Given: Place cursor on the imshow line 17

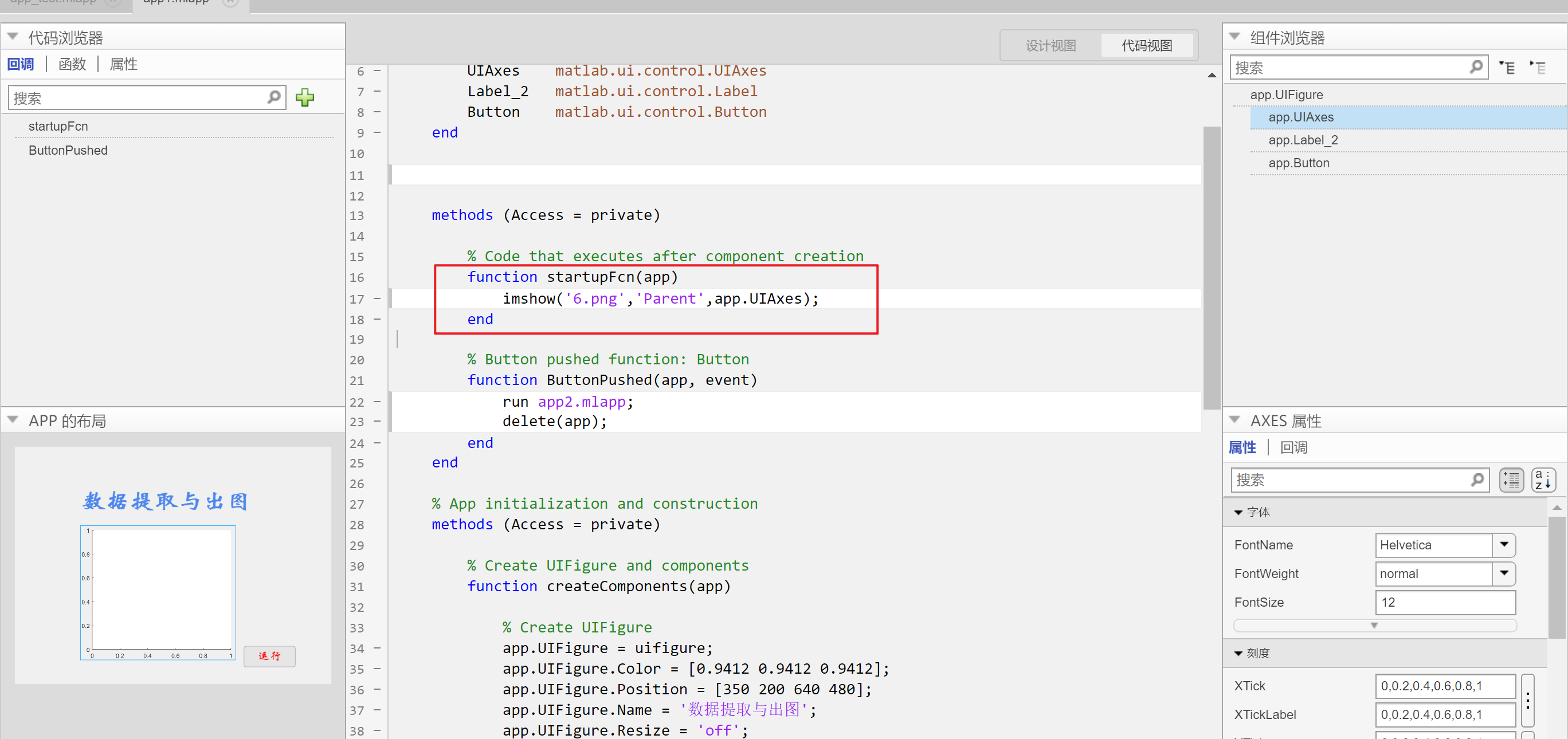Looking at the screenshot, I should (x=660, y=298).
